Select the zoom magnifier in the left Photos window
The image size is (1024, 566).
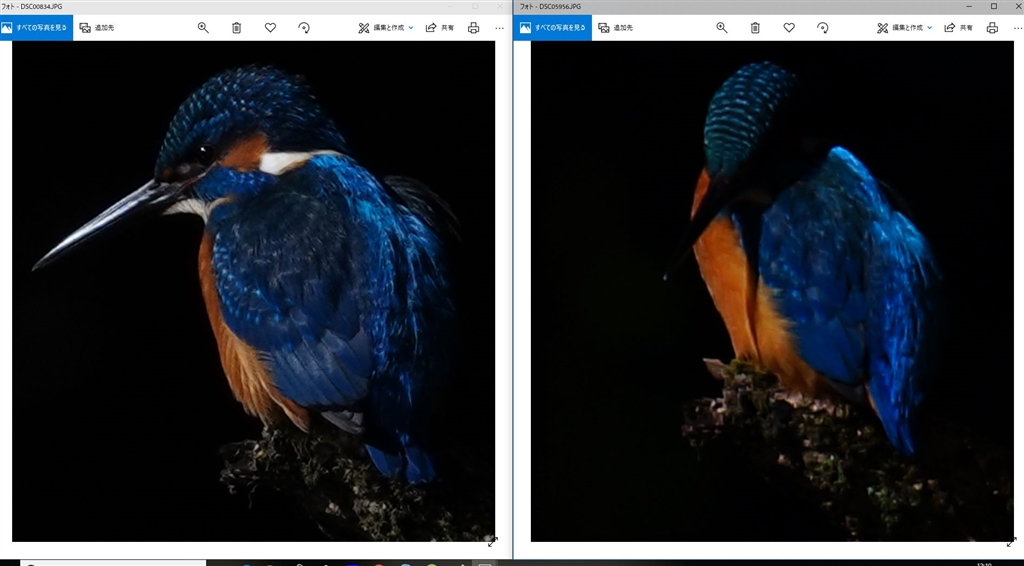pyautogui.click(x=203, y=28)
